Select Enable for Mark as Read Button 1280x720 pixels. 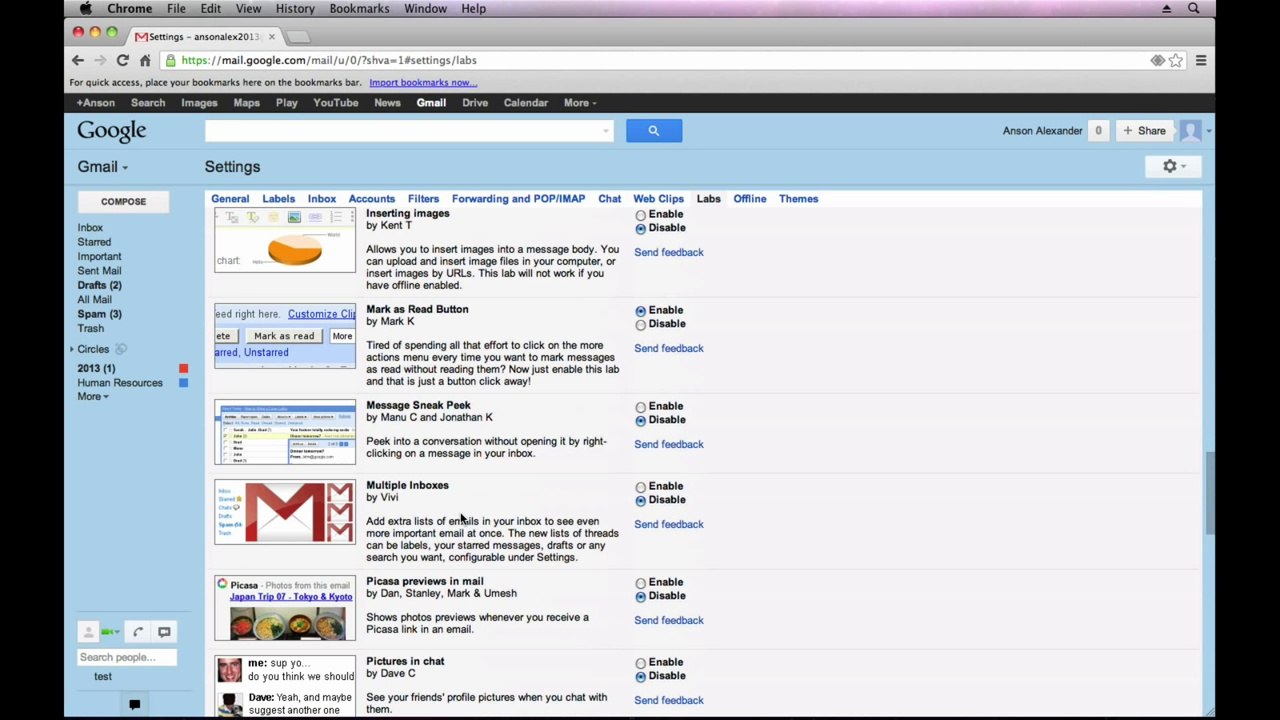[x=641, y=311]
